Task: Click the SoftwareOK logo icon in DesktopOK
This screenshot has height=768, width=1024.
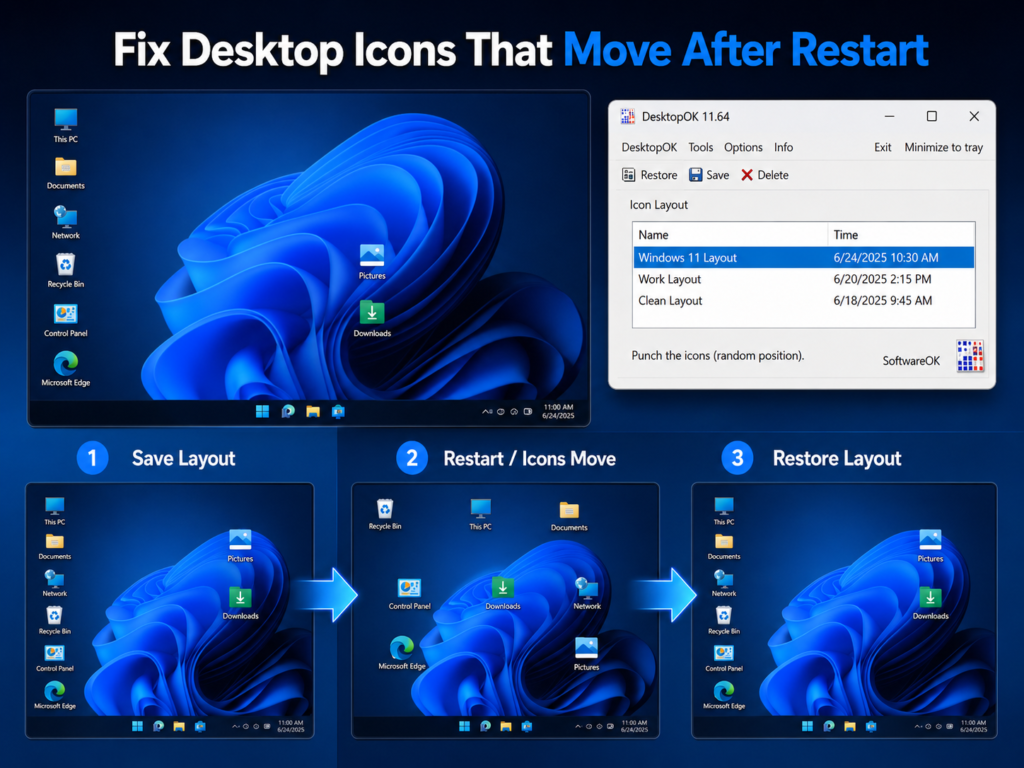Action: click(x=970, y=356)
